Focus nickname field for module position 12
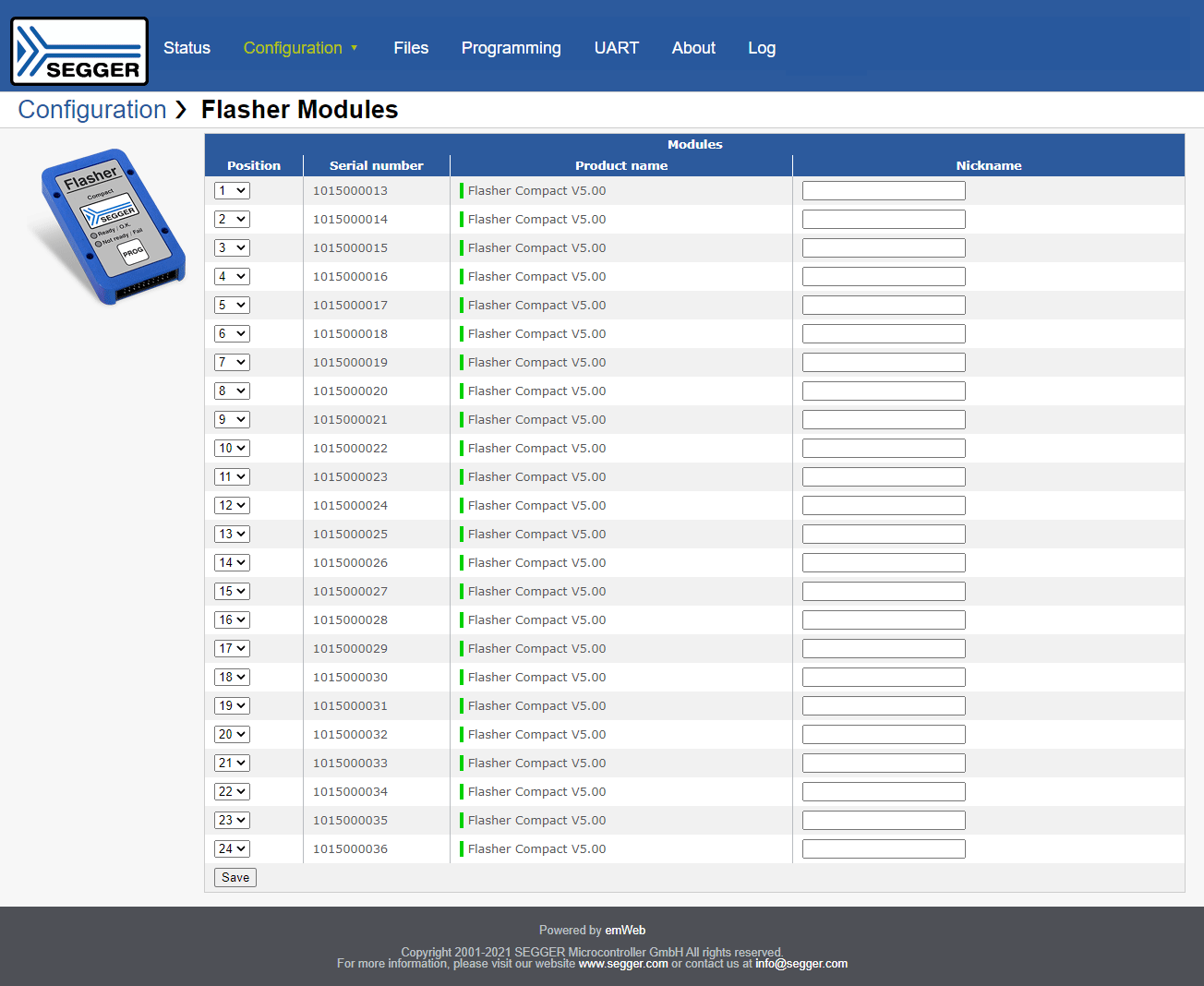Screen dimensions: 1204x986 click(x=883, y=506)
